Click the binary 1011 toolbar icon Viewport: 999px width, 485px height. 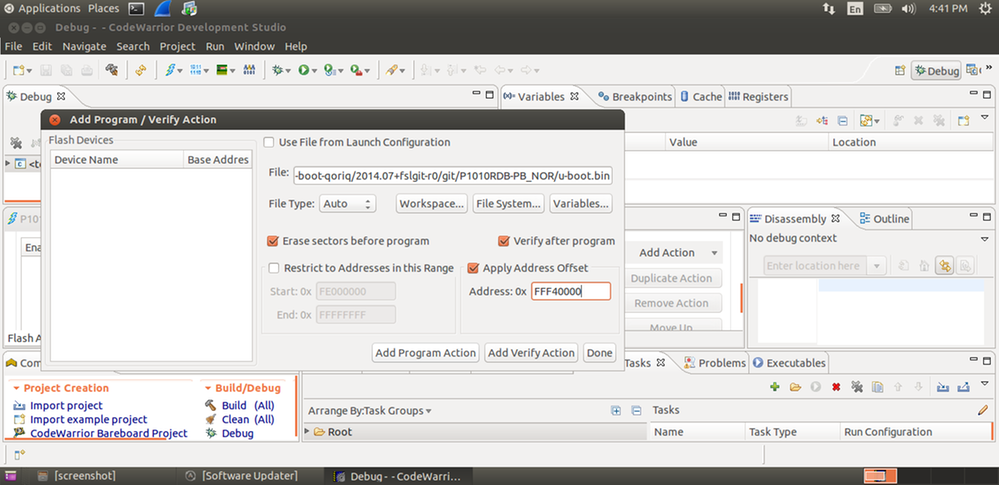click(196, 70)
